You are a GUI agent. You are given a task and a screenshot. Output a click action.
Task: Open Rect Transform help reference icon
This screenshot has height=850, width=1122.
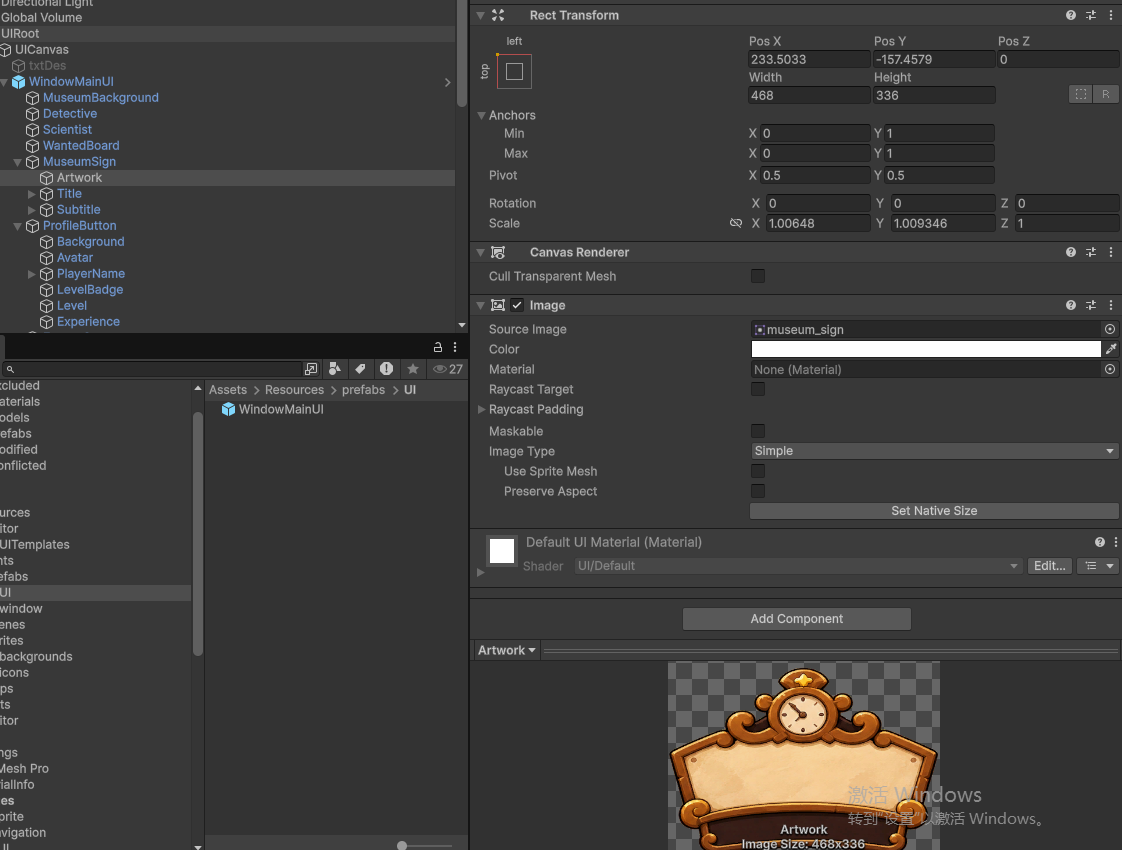pyautogui.click(x=1070, y=15)
